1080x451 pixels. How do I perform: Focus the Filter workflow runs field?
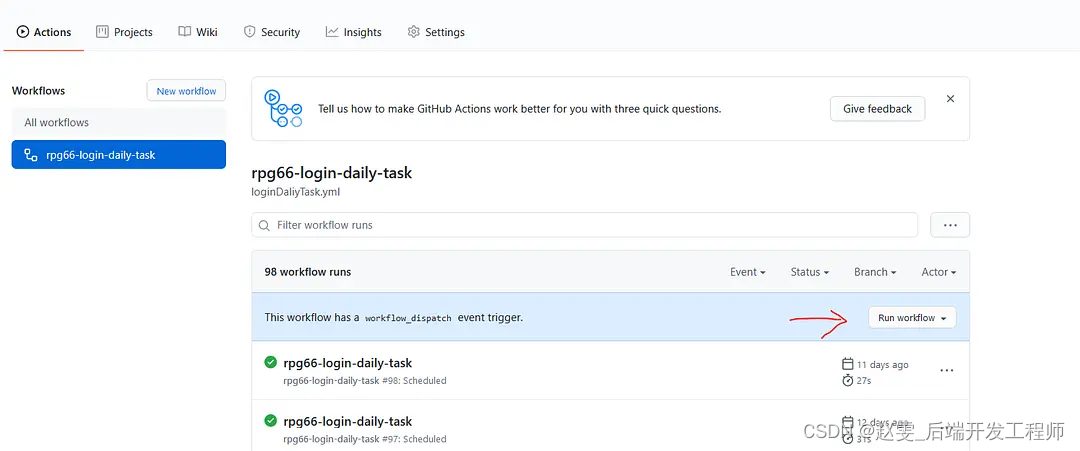tap(585, 225)
